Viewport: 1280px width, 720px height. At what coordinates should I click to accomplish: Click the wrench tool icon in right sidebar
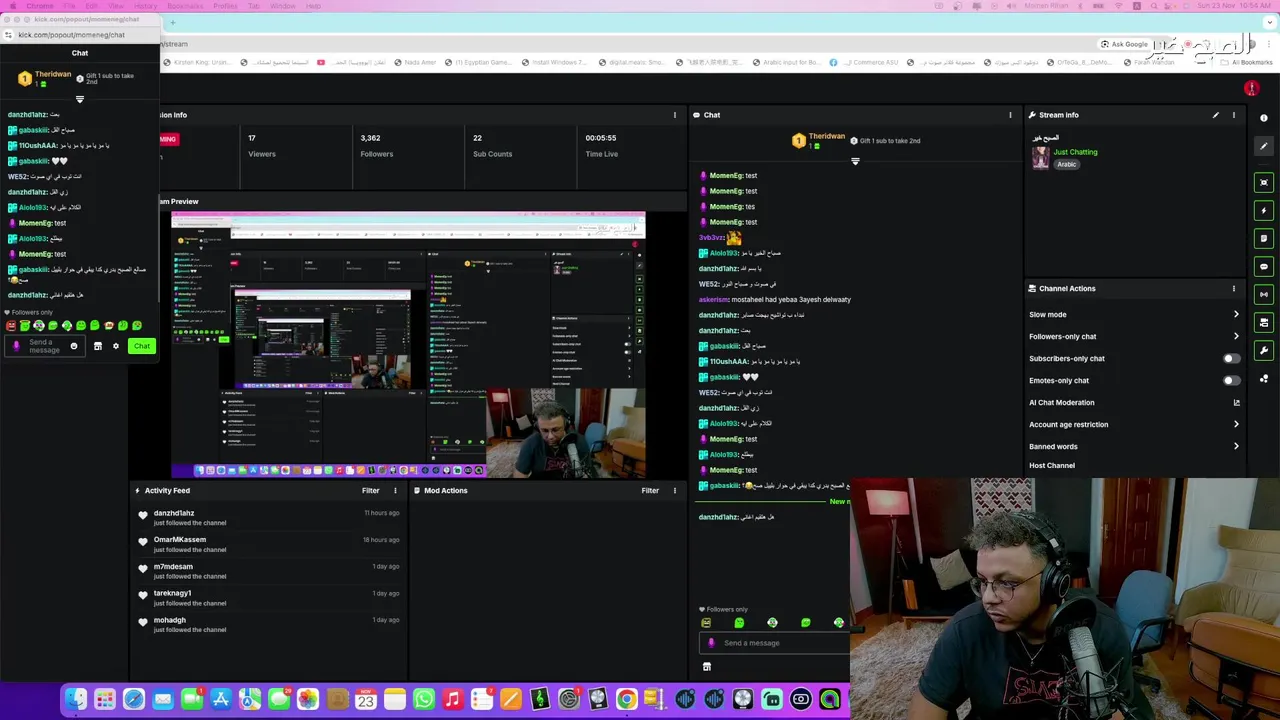[1264, 351]
